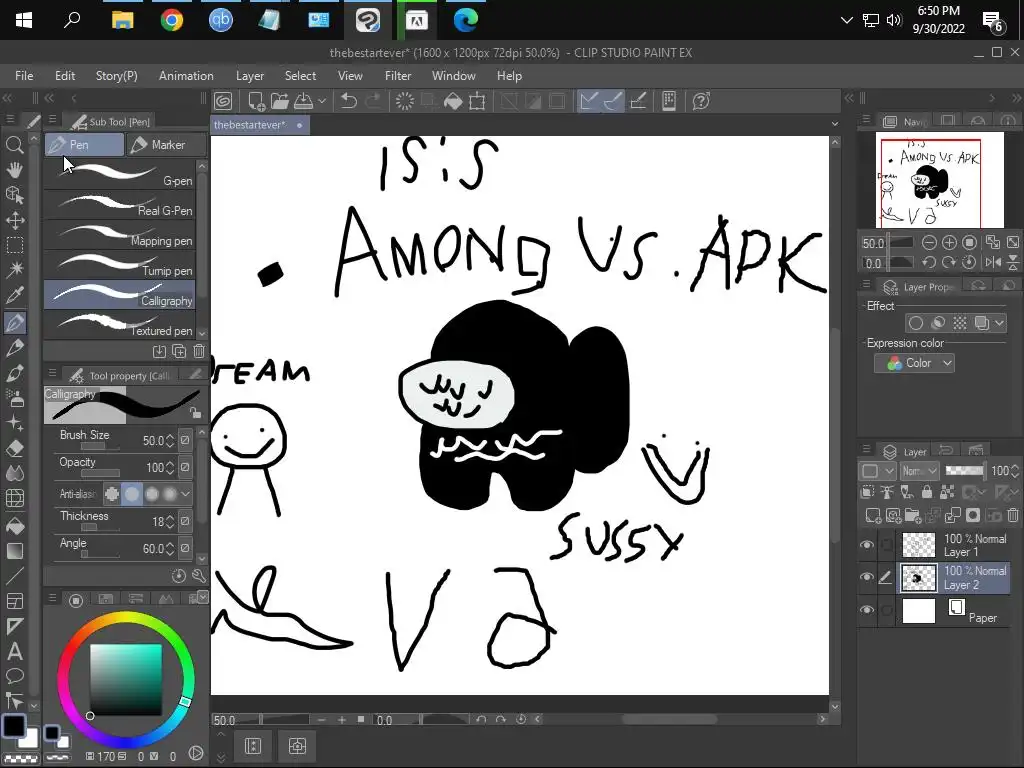Select the Balloon speech bubble tool
Viewport: 1024px width, 768px height.
click(x=14, y=676)
